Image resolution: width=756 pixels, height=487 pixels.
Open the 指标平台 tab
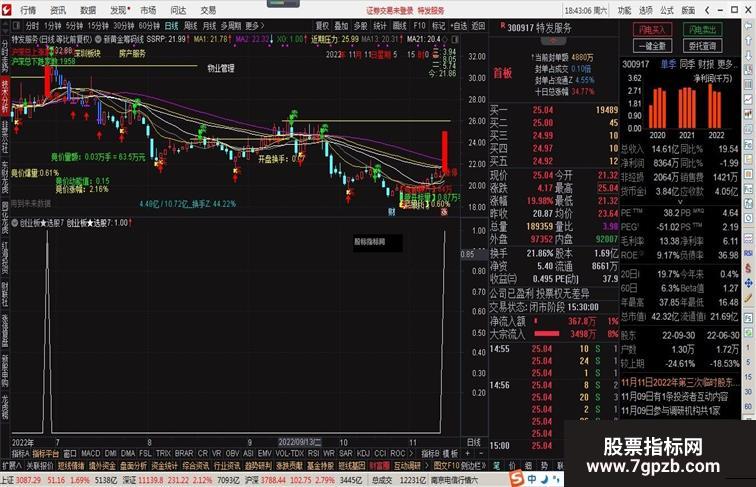click(x=46, y=454)
